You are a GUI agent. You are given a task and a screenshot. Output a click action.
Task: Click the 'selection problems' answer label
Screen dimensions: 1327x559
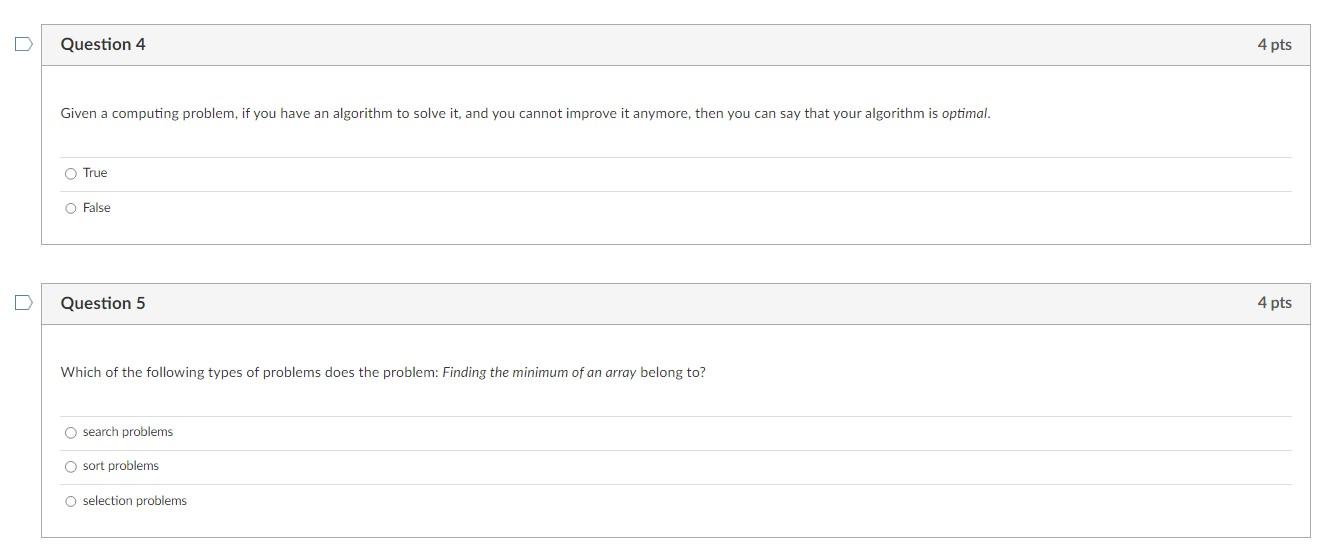135,501
